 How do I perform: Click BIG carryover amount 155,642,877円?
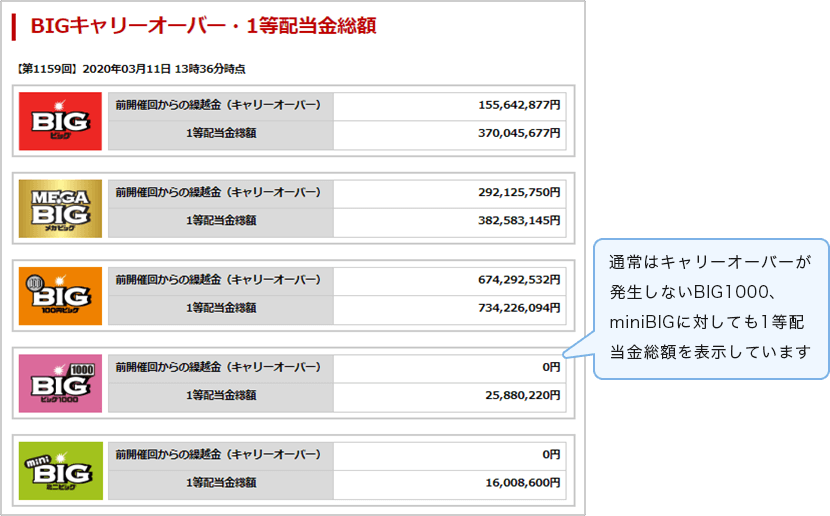coord(519,105)
